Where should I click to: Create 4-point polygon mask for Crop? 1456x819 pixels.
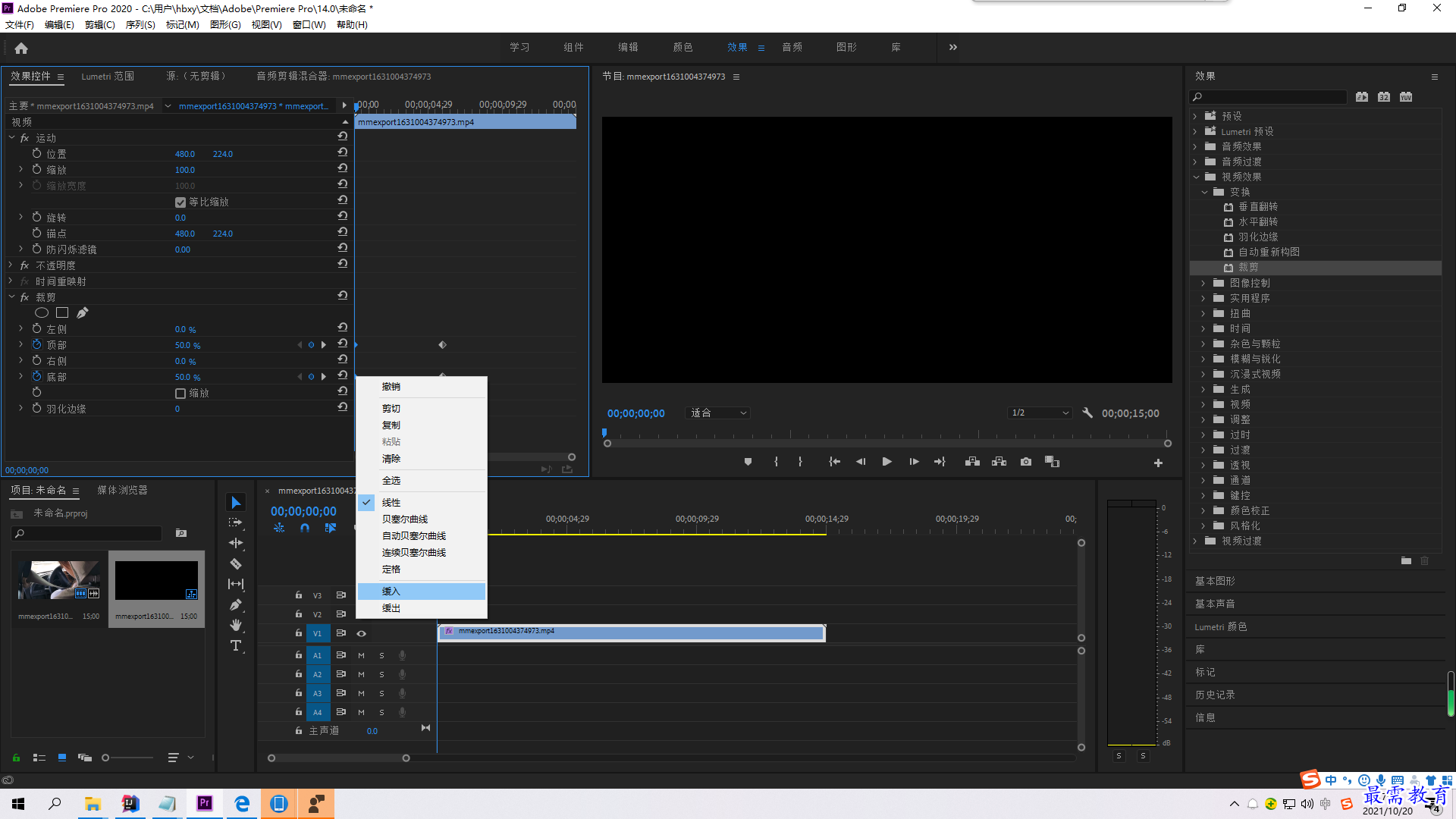click(62, 312)
